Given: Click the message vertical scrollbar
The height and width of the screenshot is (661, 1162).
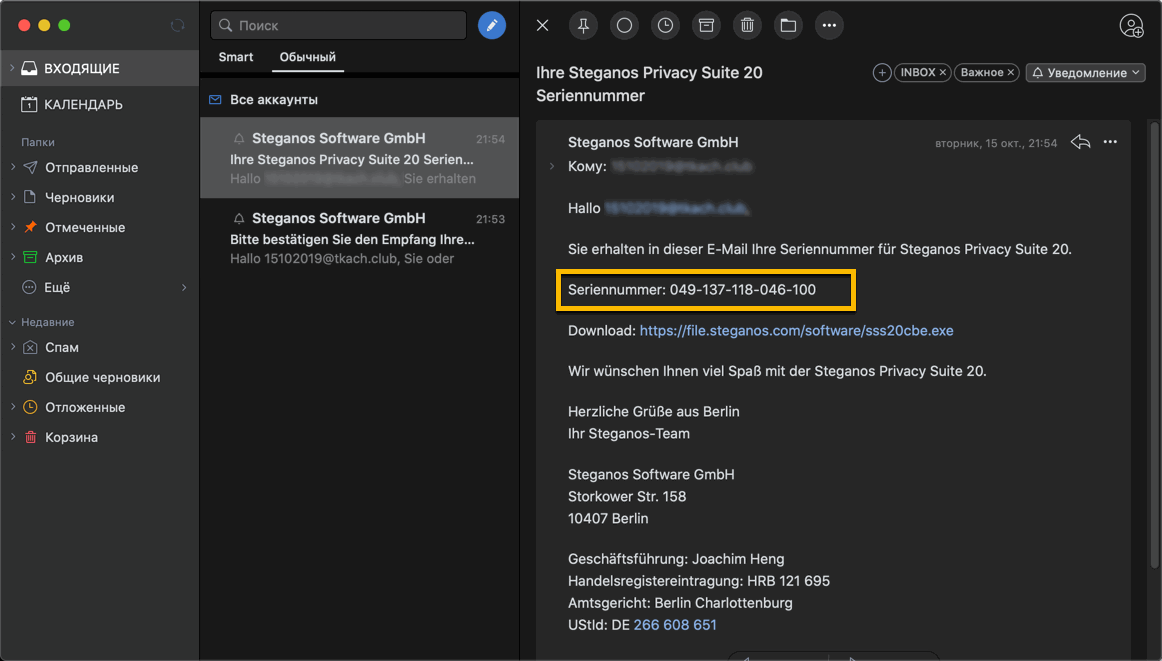Looking at the screenshot, I should click(x=1154, y=347).
